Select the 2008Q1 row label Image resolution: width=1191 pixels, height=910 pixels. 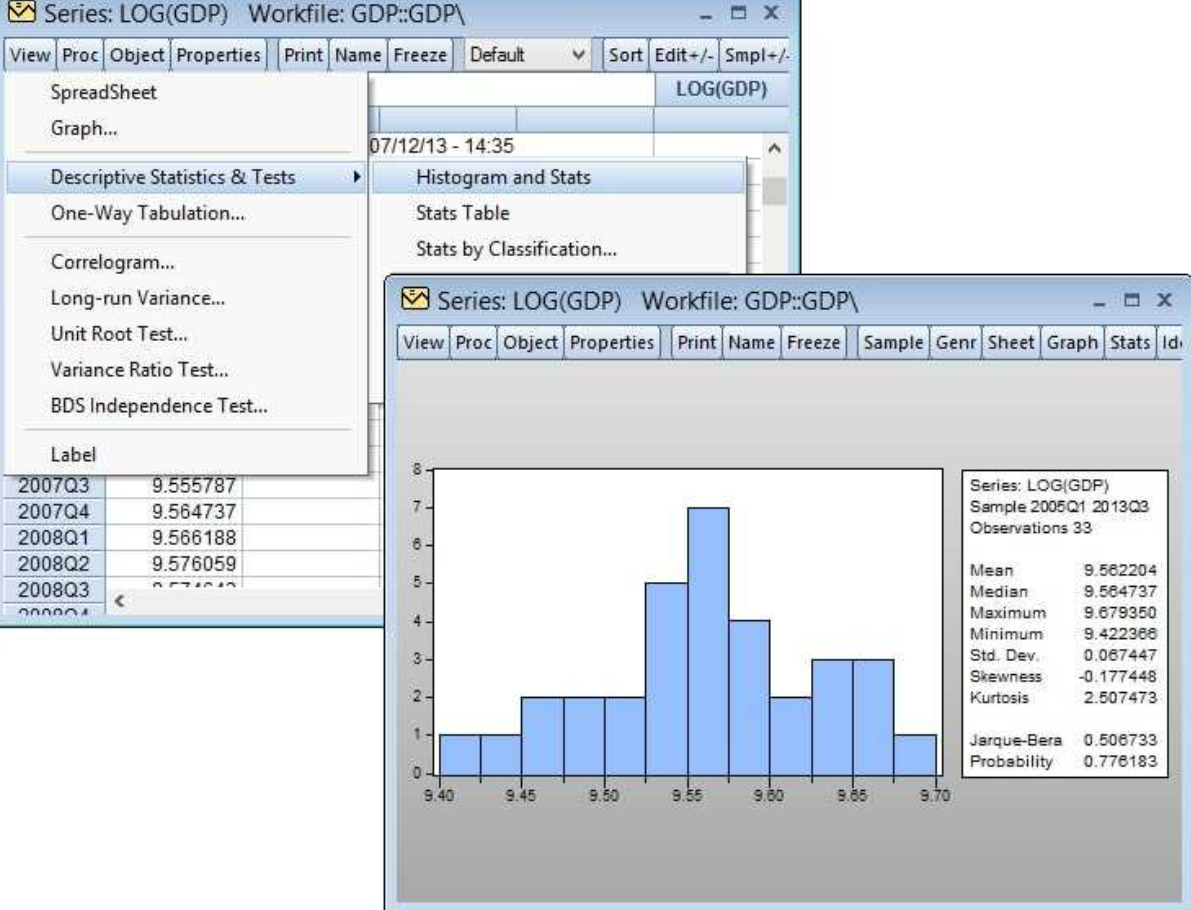point(53,539)
